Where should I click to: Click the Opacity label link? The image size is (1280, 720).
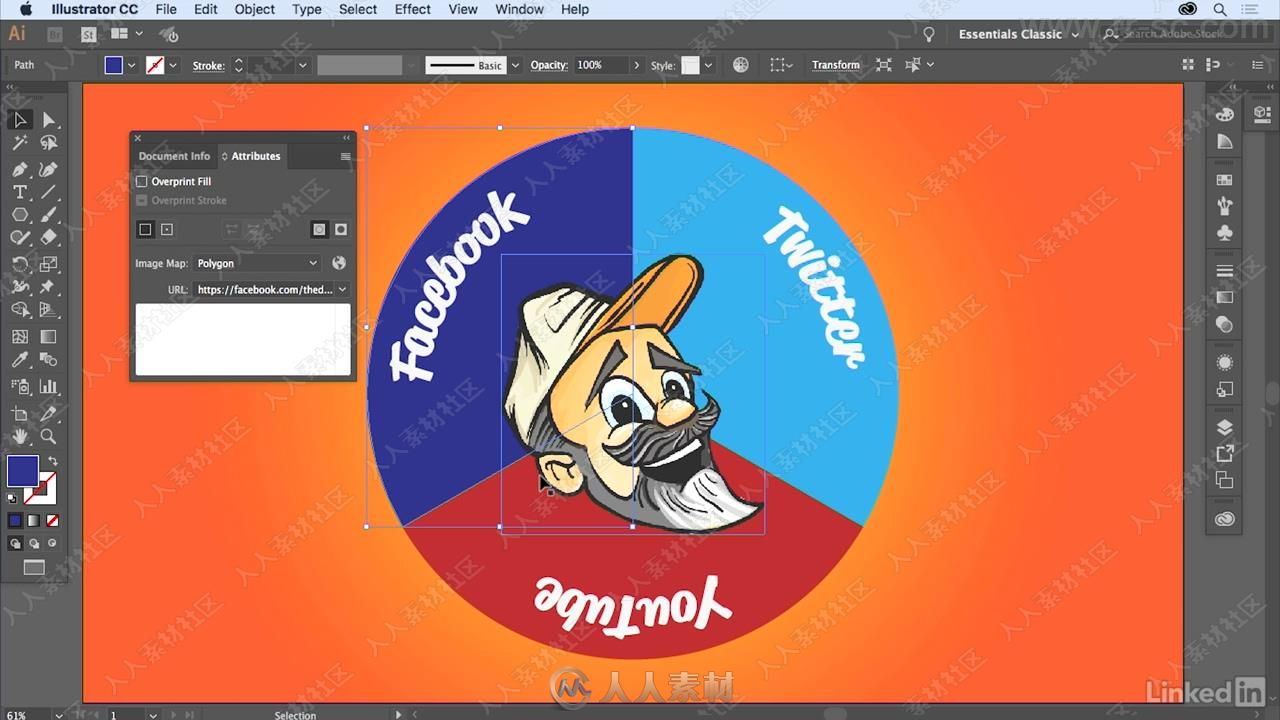(549, 65)
